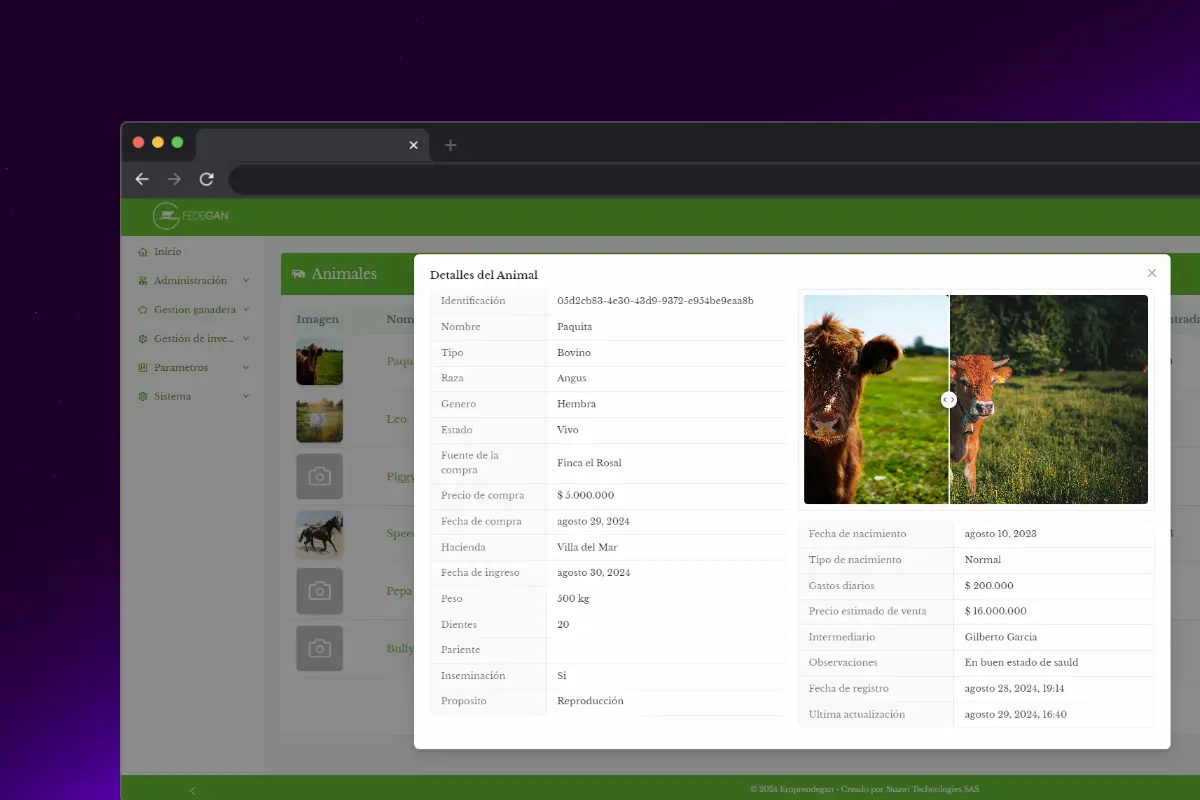The width and height of the screenshot is (1200, 800).
Task: Click the Inicio home icon
Action: pos(143,252)
